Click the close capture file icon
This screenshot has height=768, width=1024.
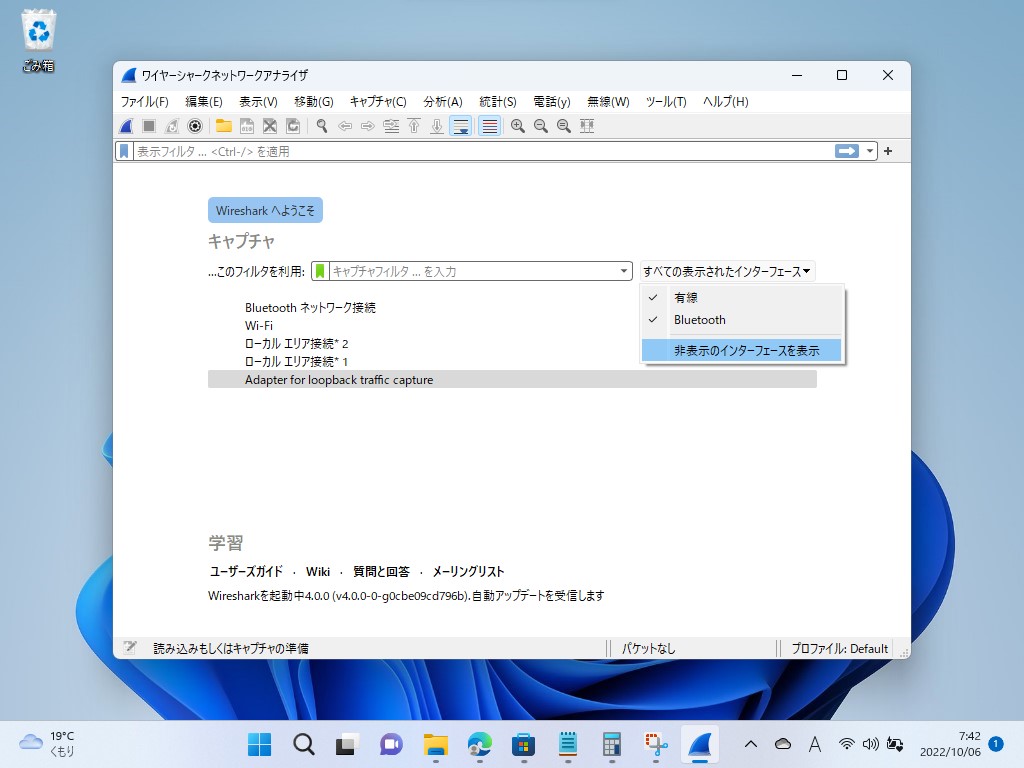tap(270, 126)
